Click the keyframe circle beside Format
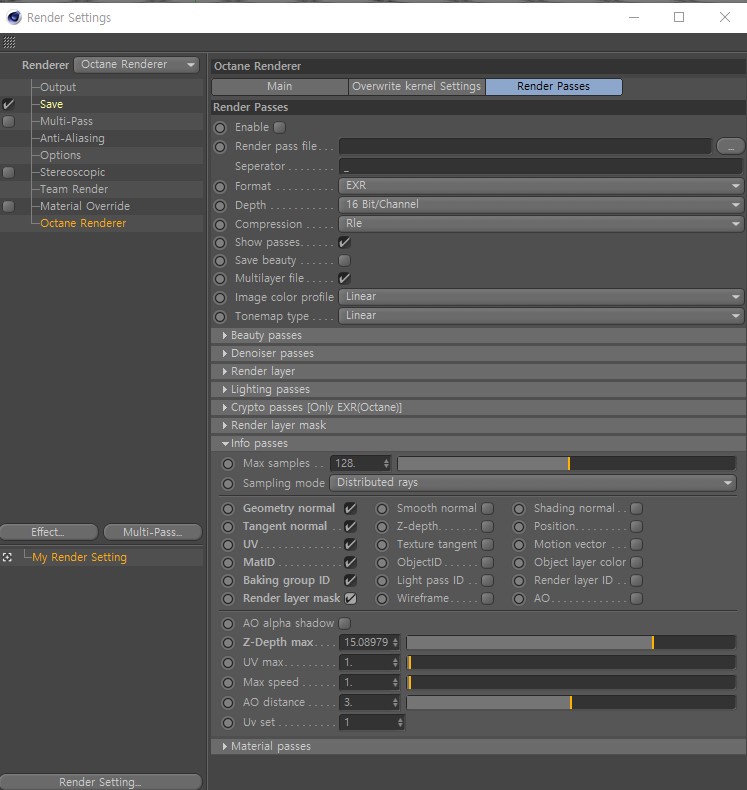The width and height of the screenshot is (747, 790). point(220,186)
